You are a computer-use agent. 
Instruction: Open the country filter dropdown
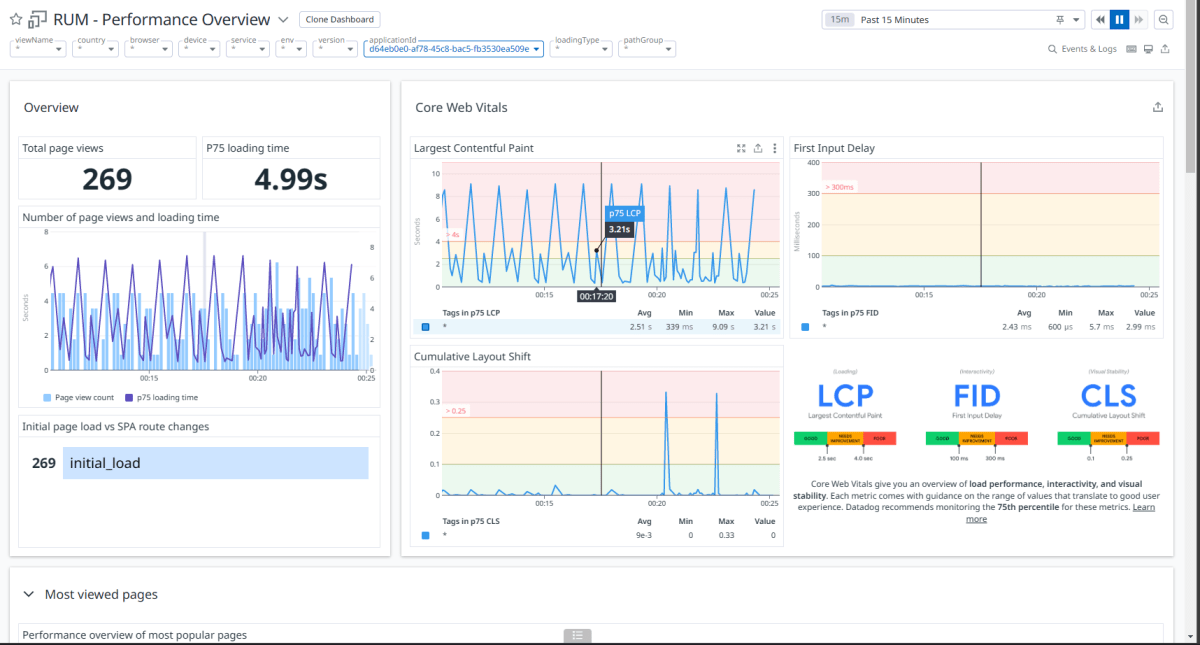point(97,48)
